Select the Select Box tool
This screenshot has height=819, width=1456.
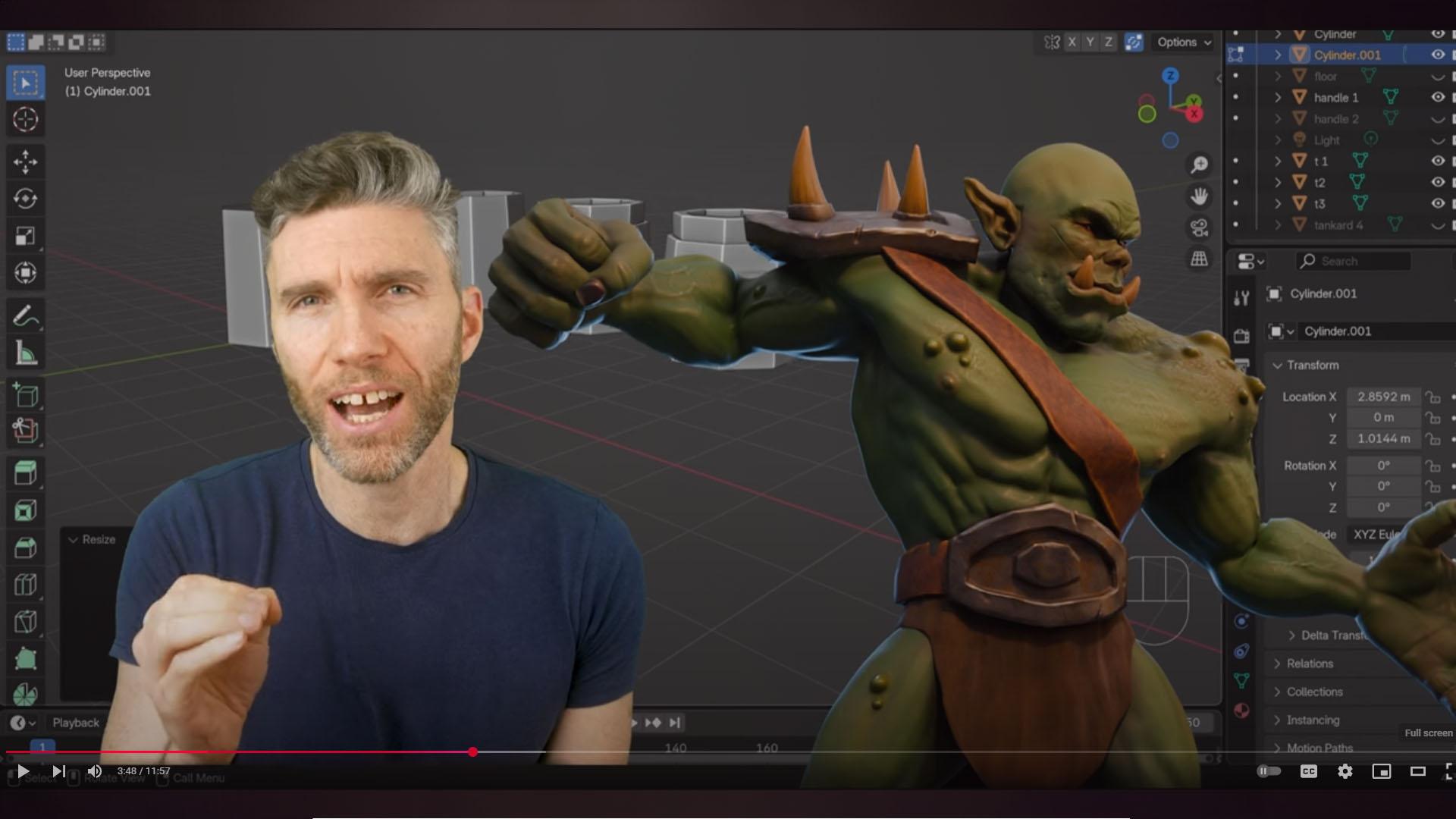pyautogui.click(x=25, y=82)
